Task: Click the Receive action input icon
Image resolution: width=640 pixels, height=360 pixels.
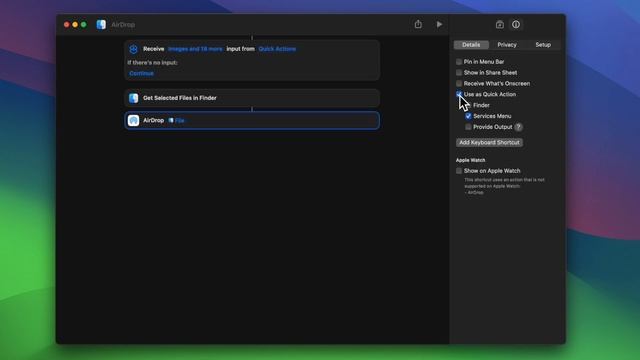Action: click(133, 49)
